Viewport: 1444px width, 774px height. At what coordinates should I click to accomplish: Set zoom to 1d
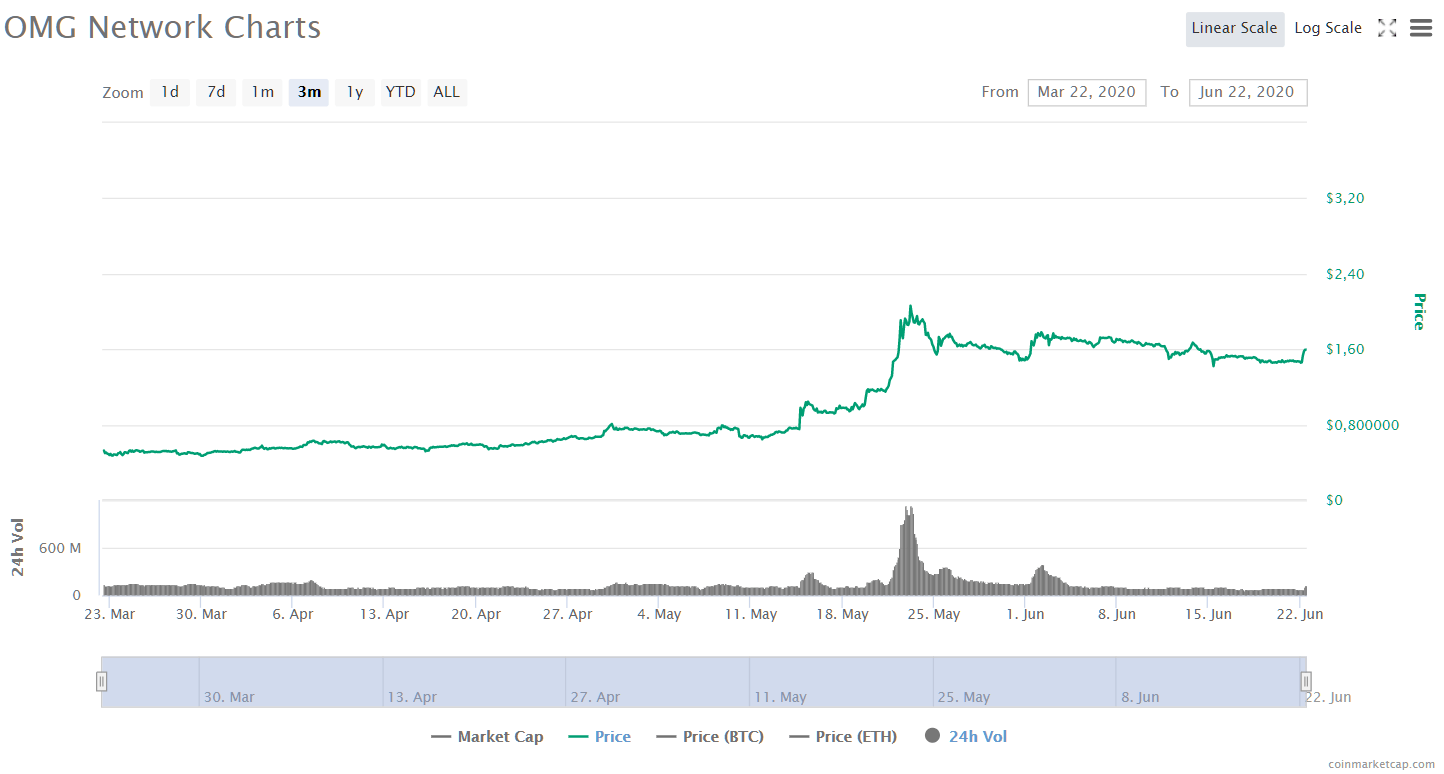click(170, 92)
